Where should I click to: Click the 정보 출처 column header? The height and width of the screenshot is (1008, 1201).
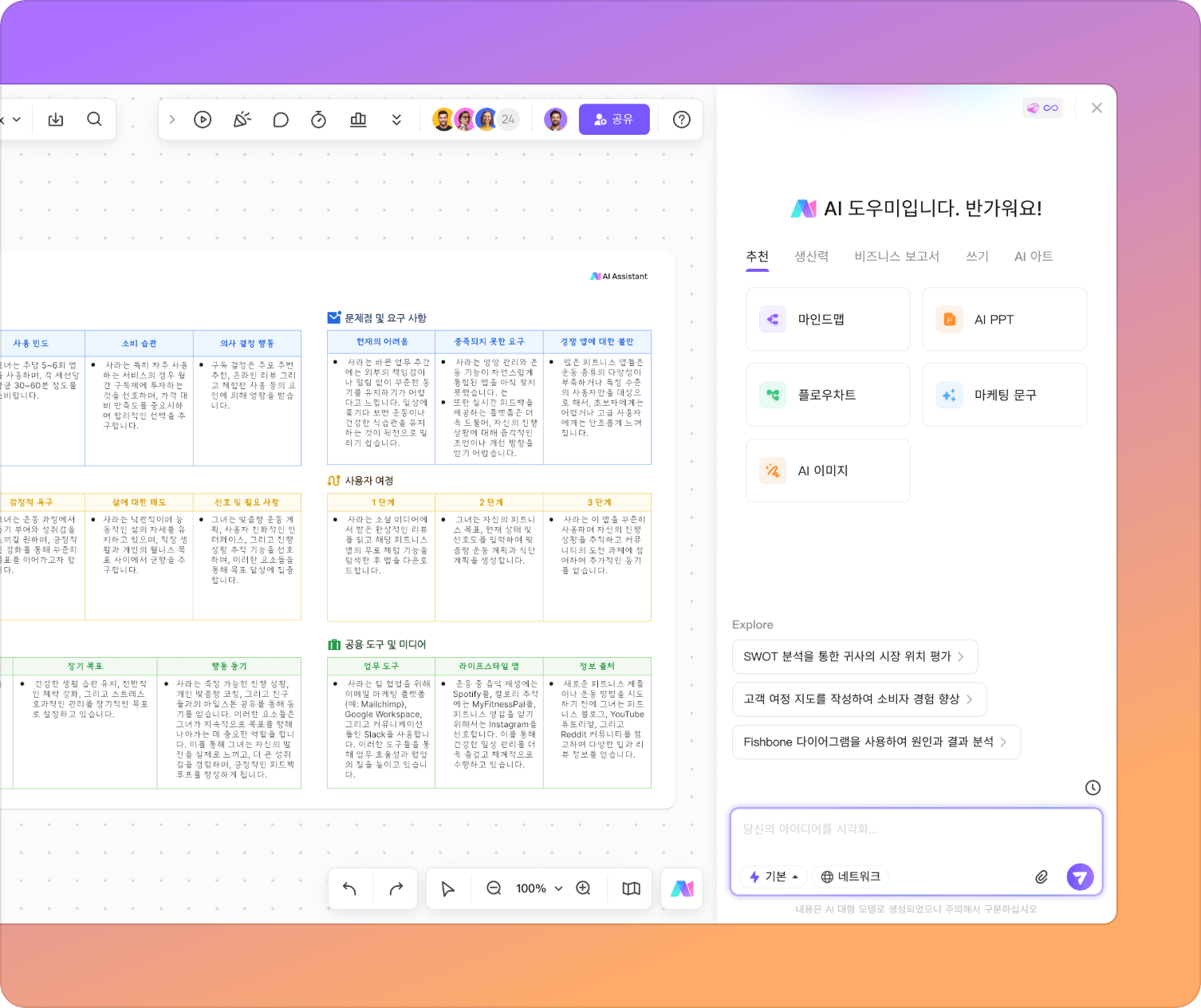click(x=597, y=666)
